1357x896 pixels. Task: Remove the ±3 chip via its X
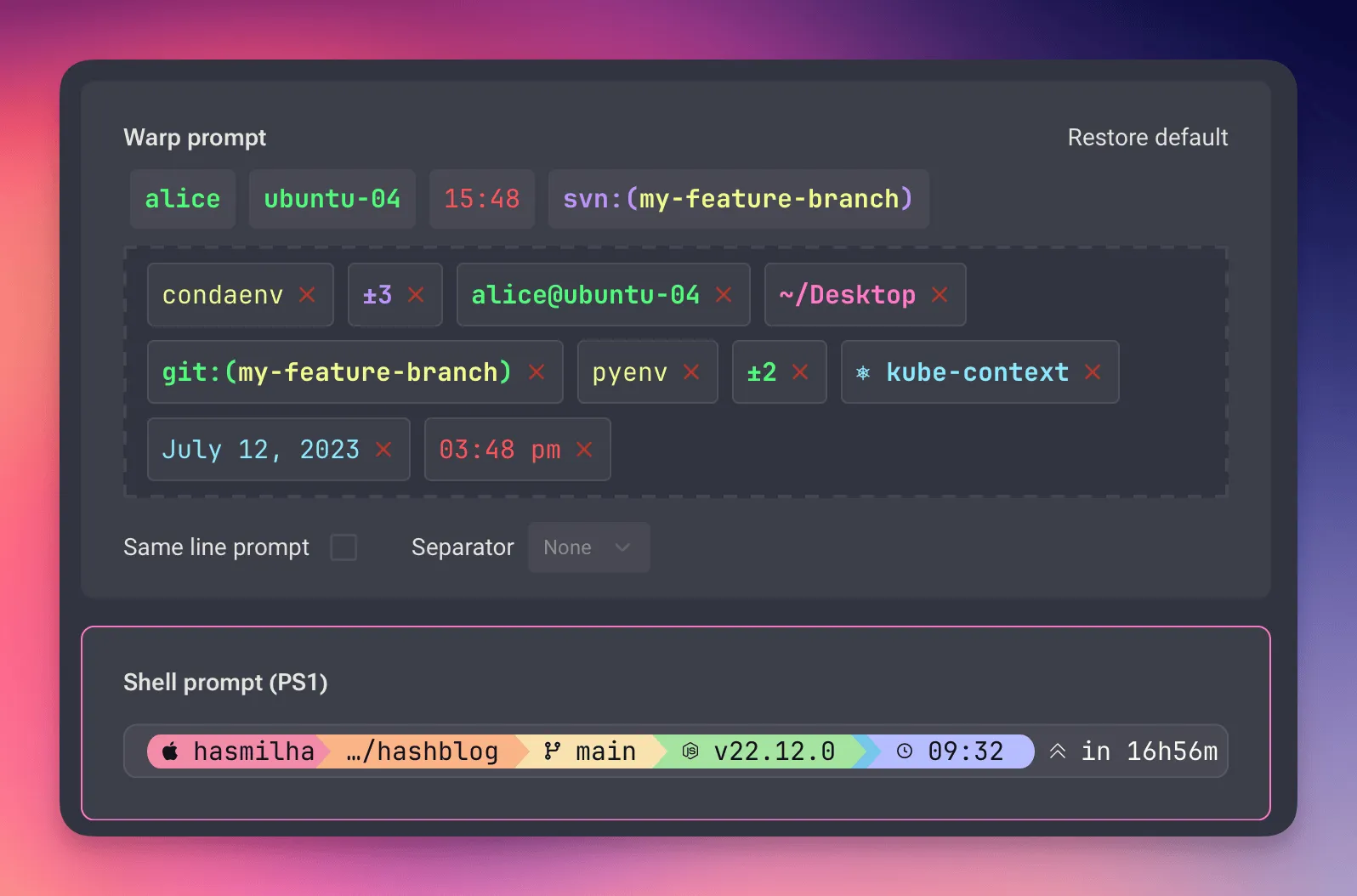[x=416, y=295]
